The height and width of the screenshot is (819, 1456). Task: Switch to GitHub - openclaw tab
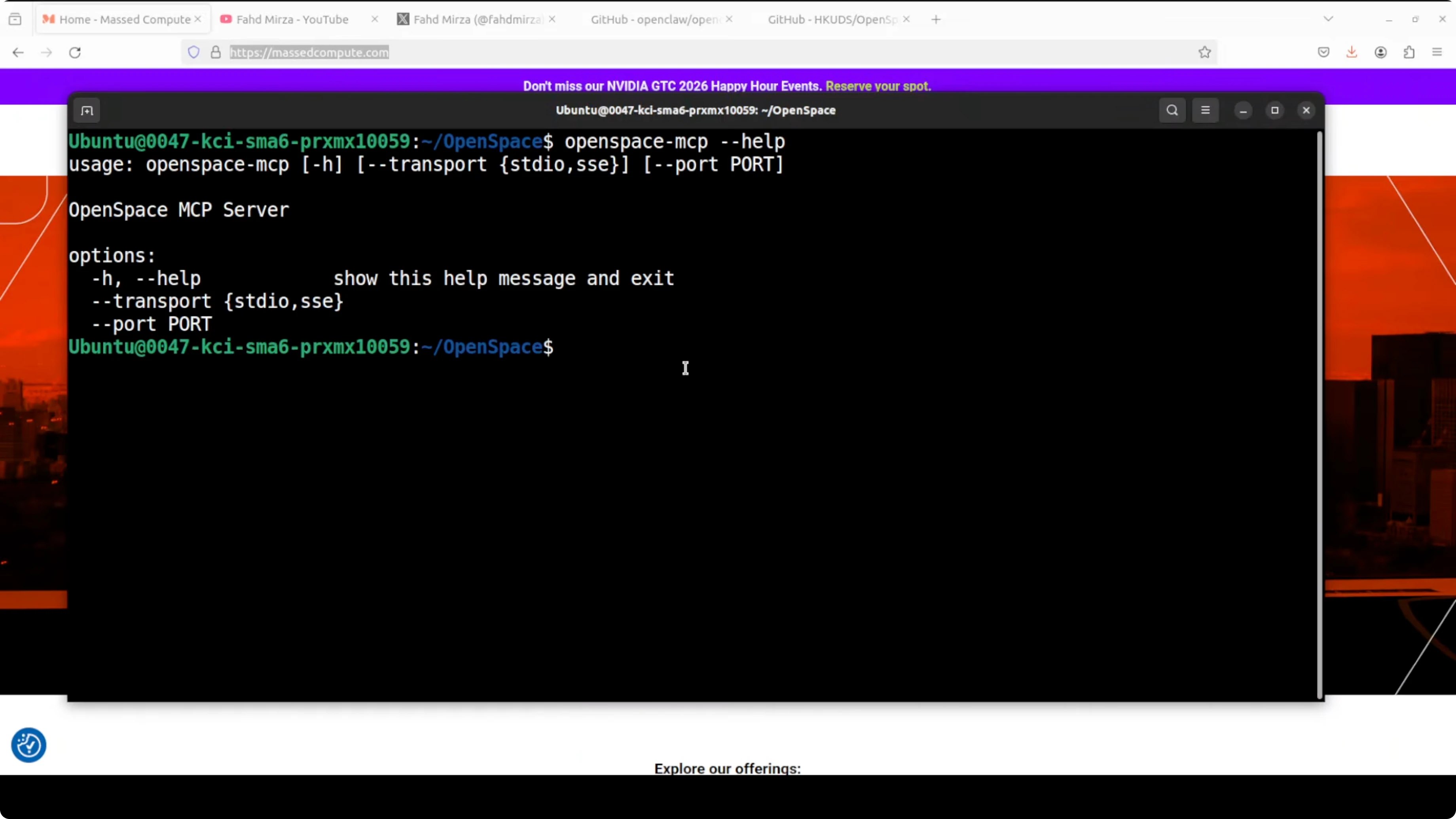click(654, 19)
